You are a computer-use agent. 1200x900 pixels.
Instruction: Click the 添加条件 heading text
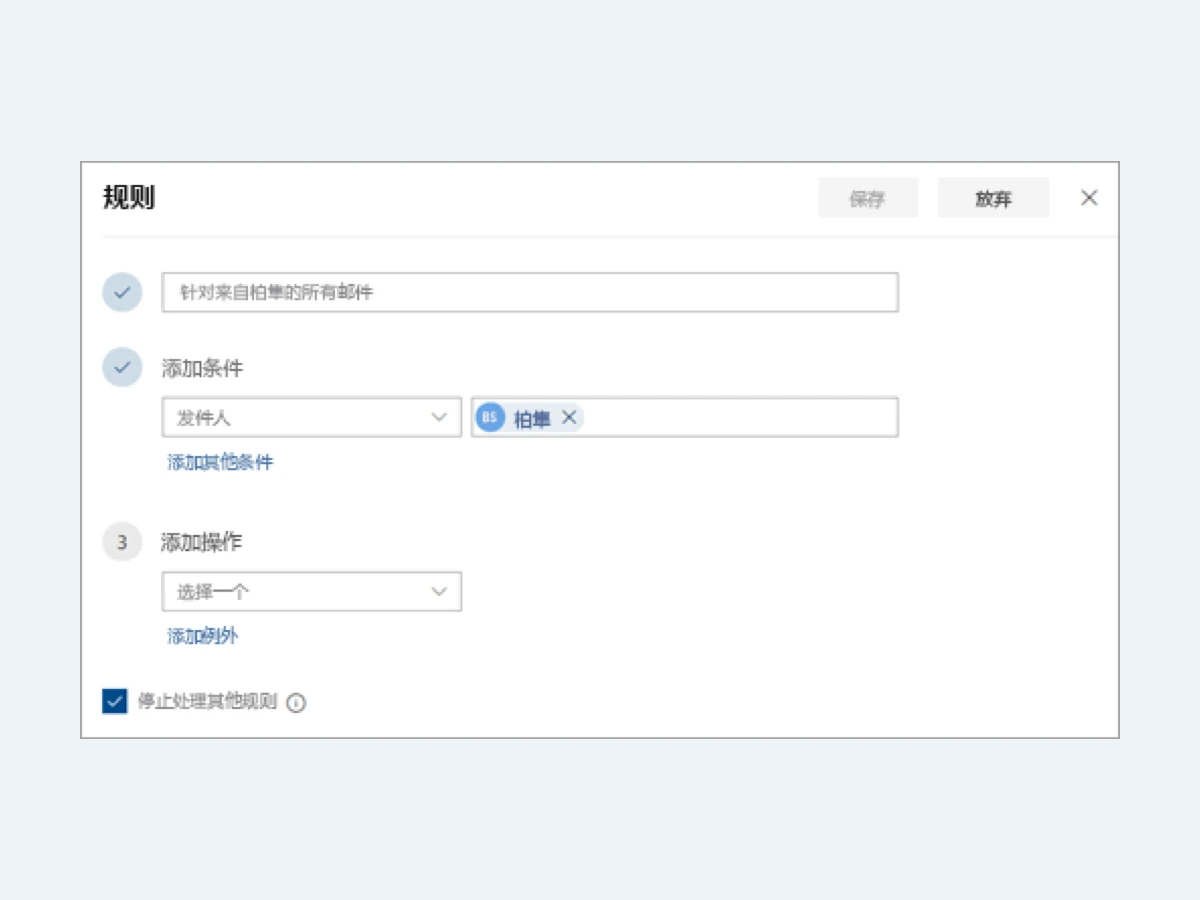pos(202,368)
